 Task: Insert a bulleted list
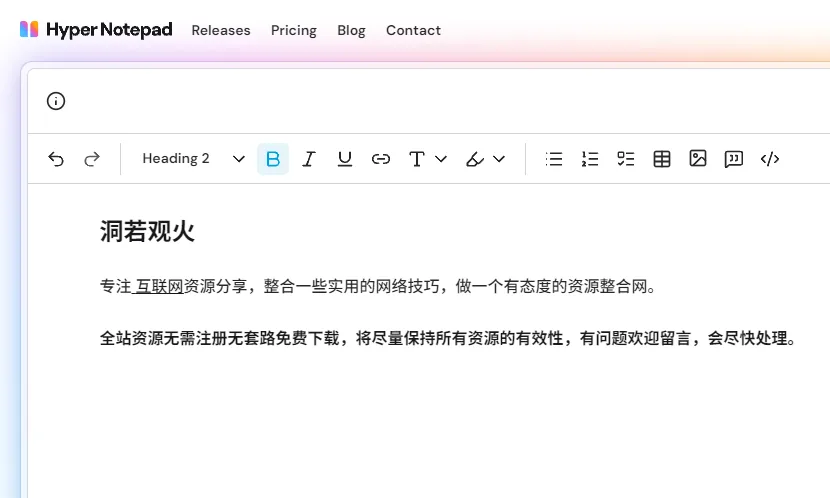[554, 159]
